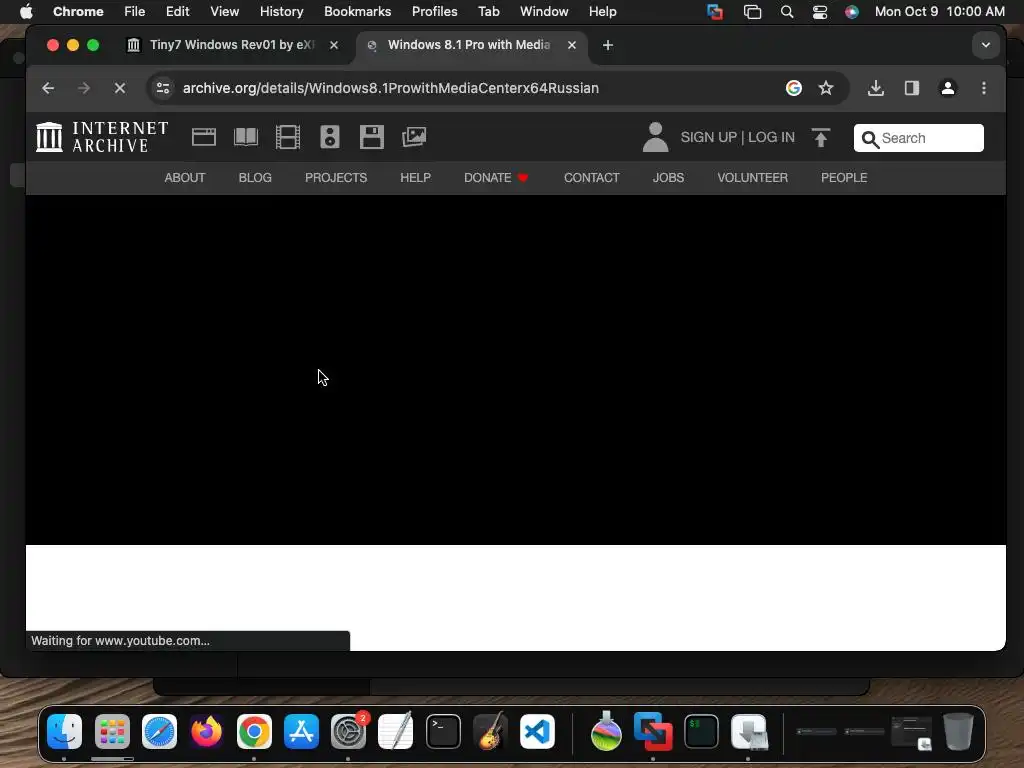Open the Images icon in Archive nav
This screenshot has width=1024, height=768.
(414, 137)
